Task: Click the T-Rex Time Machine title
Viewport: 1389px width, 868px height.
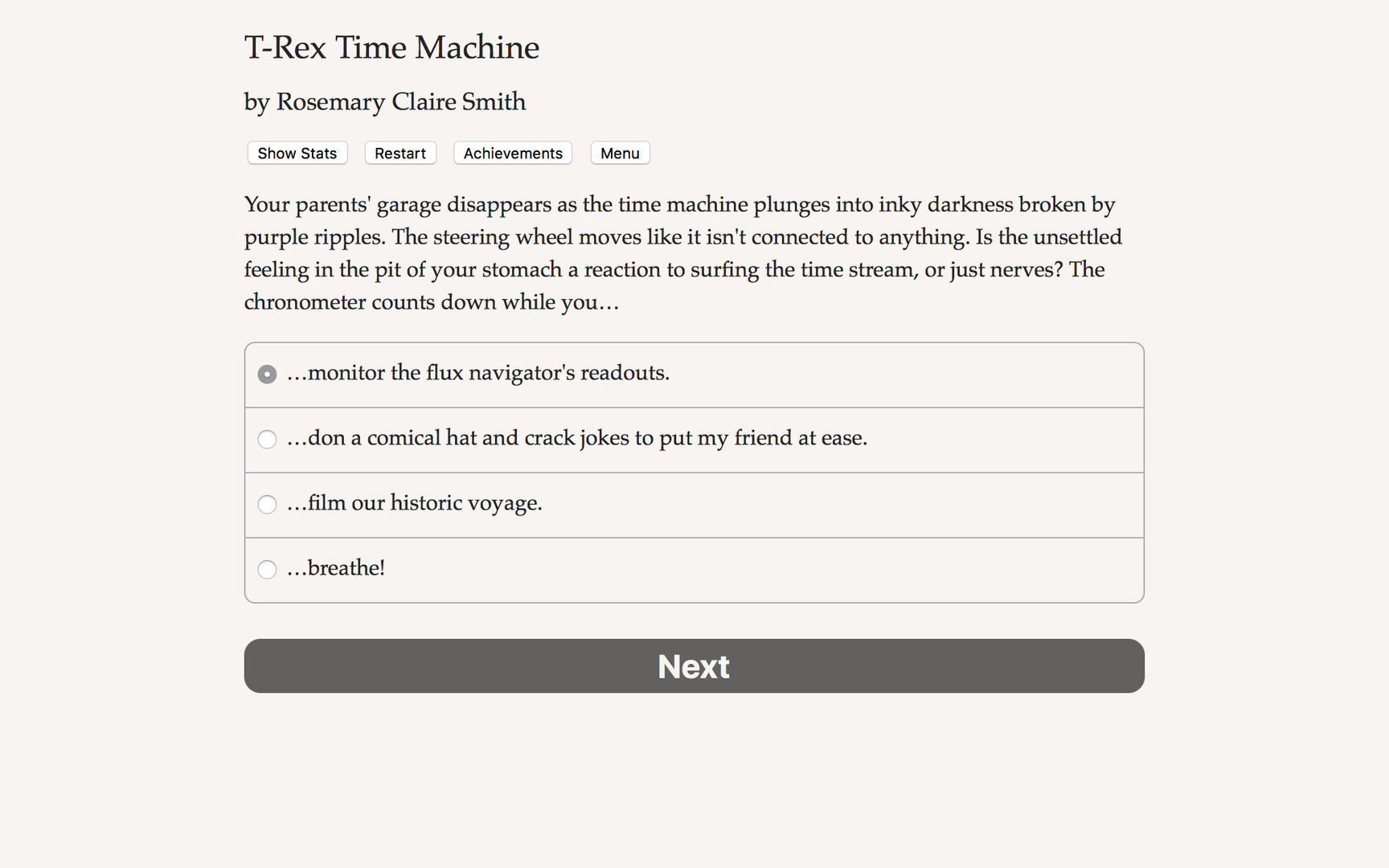Action: click(x=391, y=47)
